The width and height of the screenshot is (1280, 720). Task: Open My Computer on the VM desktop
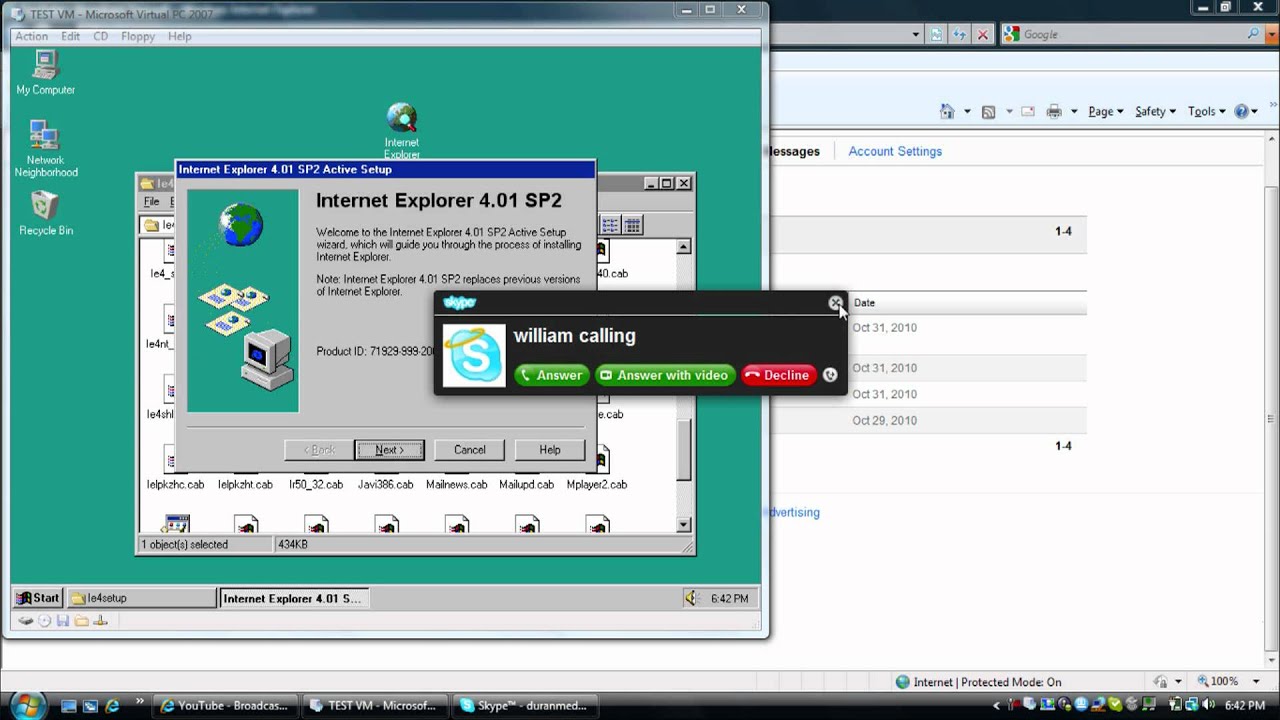click(x=45, y=73)
